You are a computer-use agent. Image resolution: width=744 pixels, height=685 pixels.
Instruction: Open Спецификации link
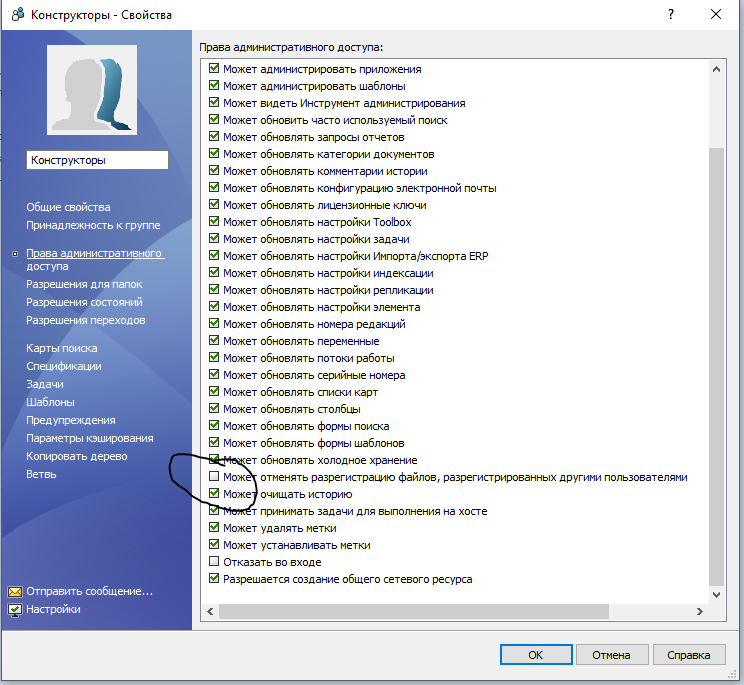[64, 366]
